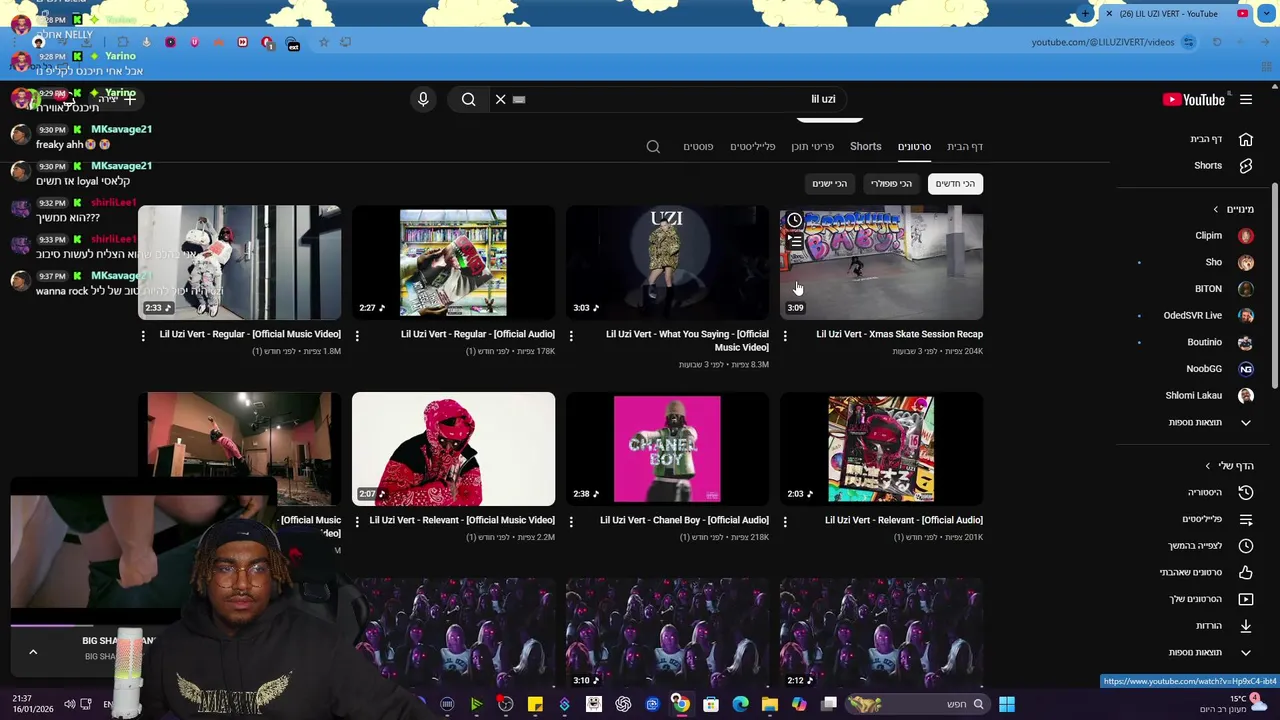Switch to the Posts channel tab
1280x720 pixels.
pos(698,147)
